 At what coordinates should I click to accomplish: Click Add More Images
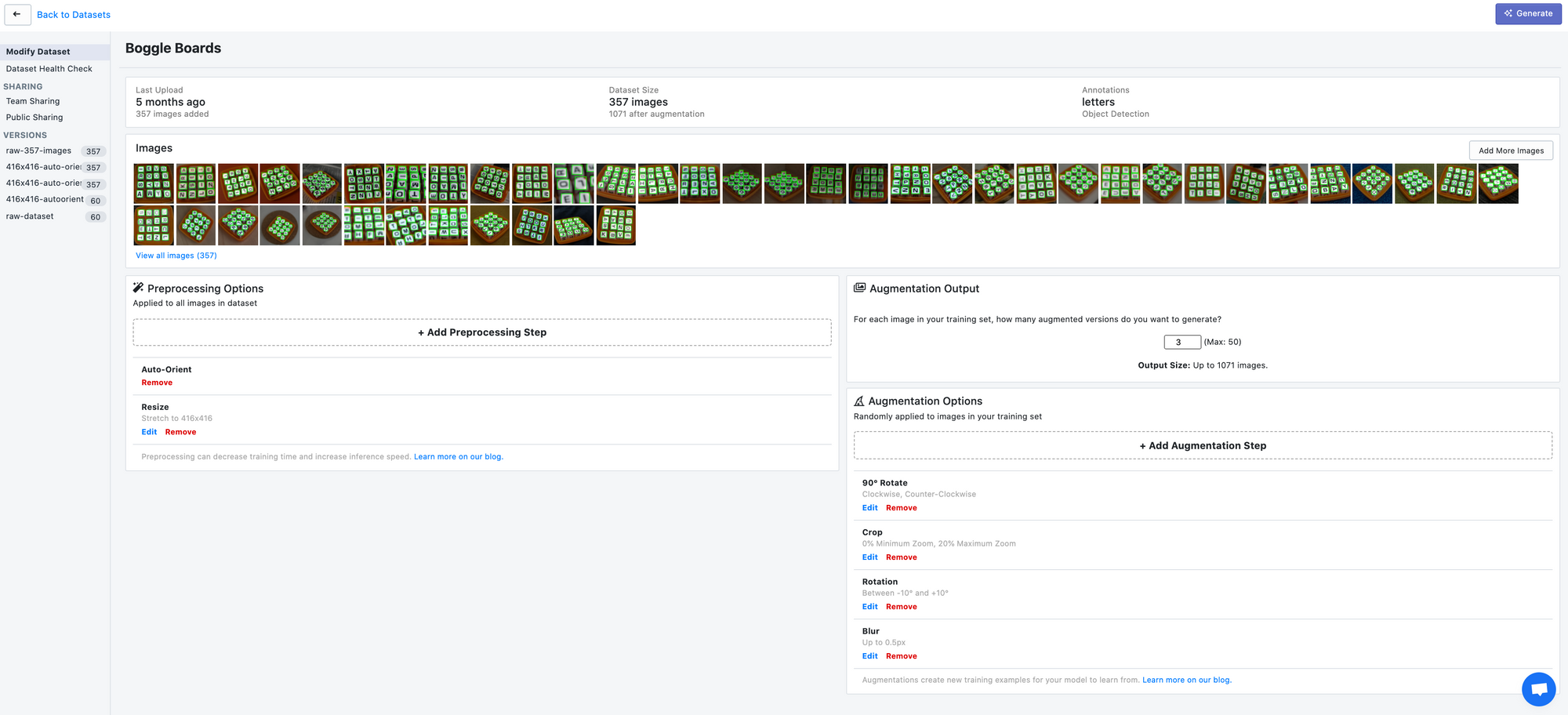click(x=1510, y=150)
